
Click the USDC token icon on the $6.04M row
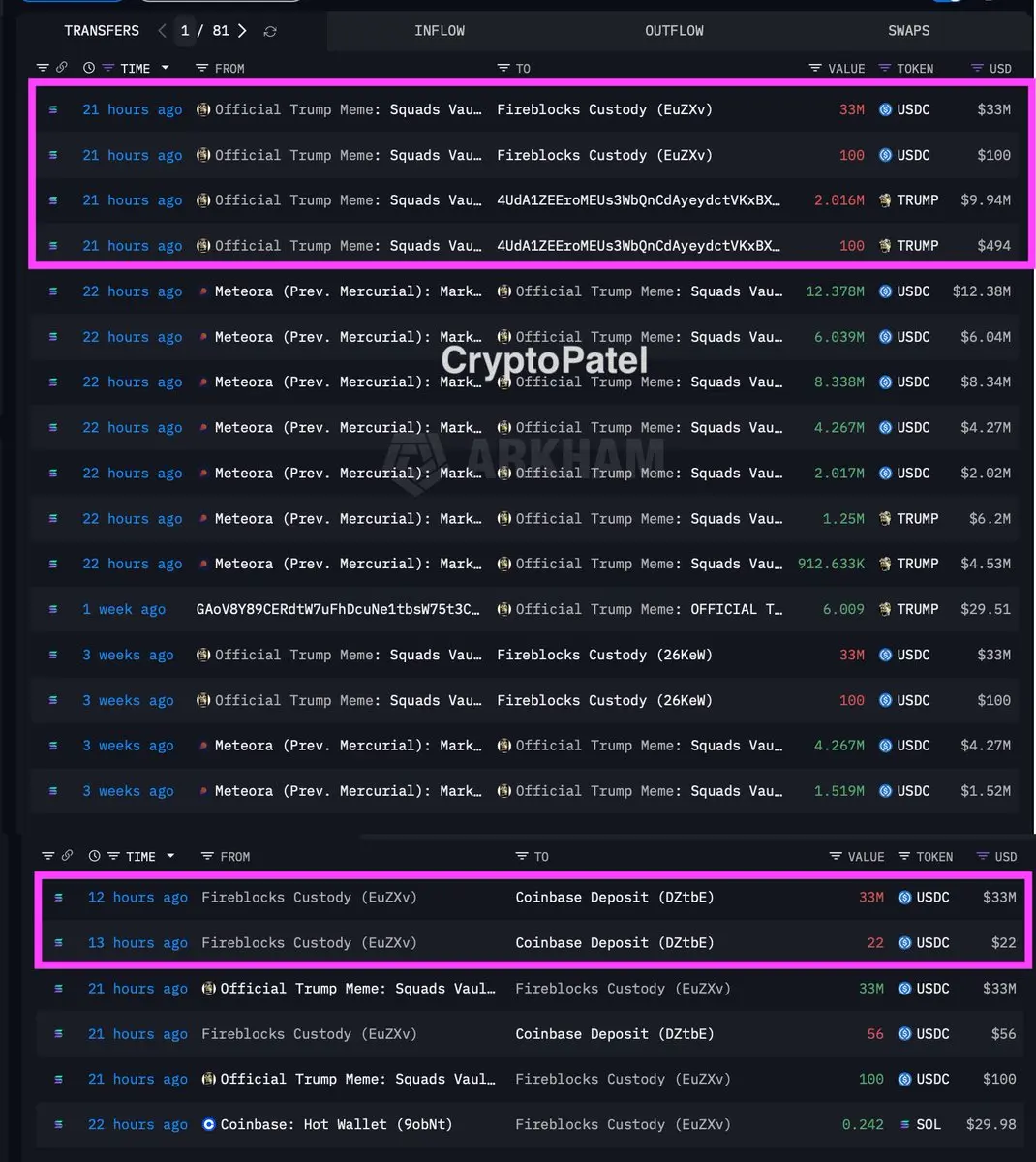pos(885,336)
